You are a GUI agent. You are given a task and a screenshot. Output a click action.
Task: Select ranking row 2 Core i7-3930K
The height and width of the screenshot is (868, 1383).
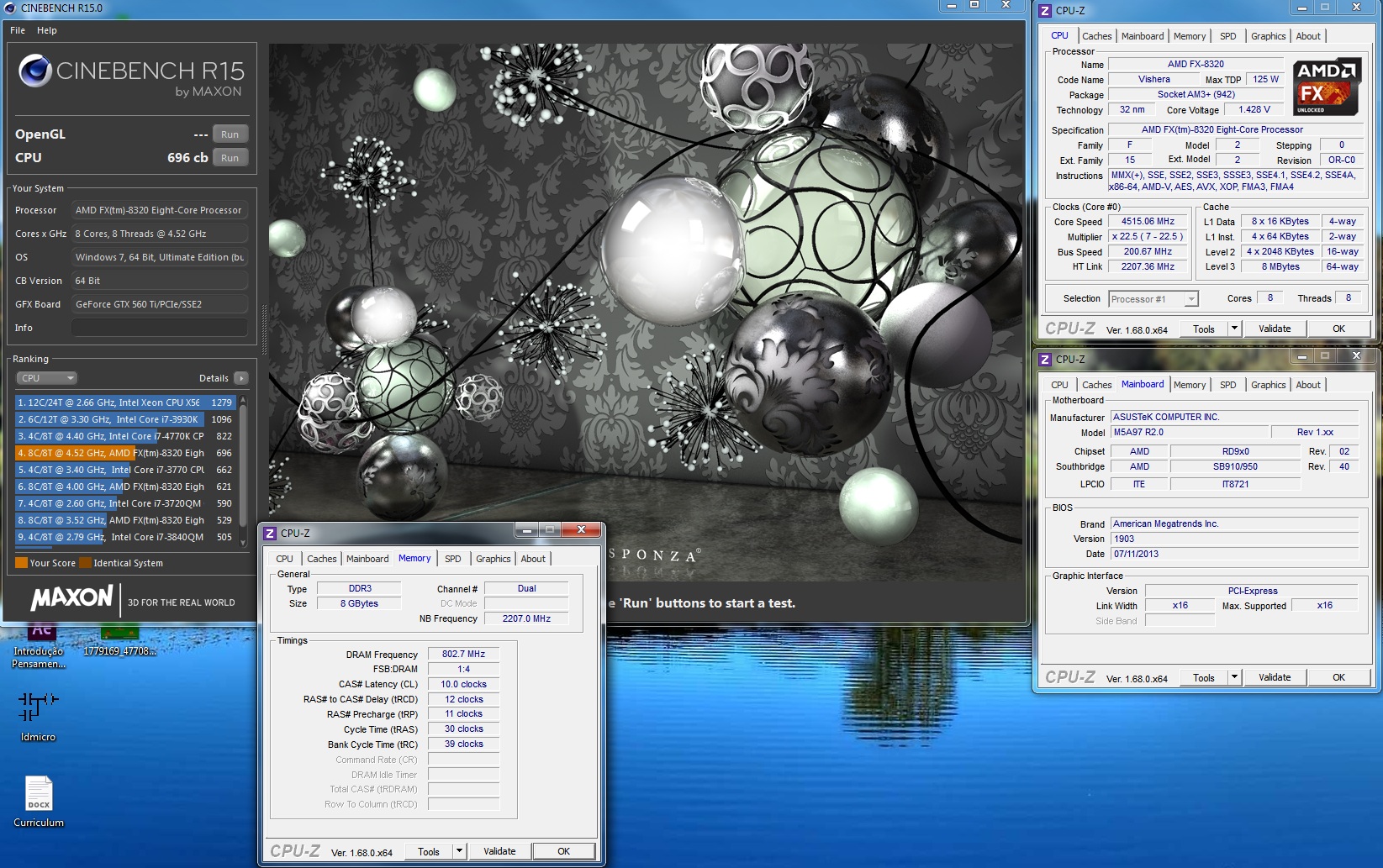click(x=125, y=419)
